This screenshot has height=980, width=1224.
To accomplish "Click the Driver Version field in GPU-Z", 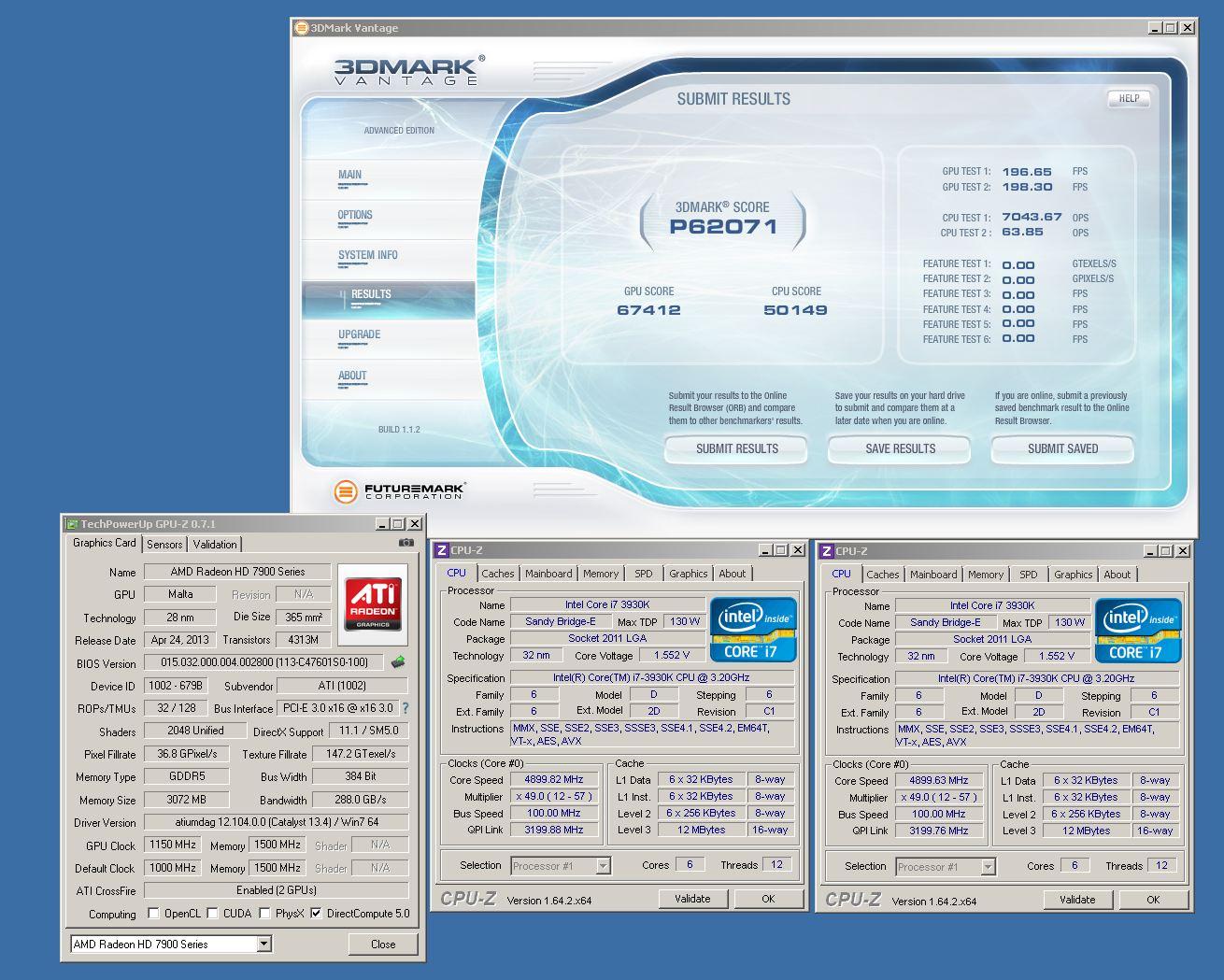I will pyautogui.click(x=277, y=822).
